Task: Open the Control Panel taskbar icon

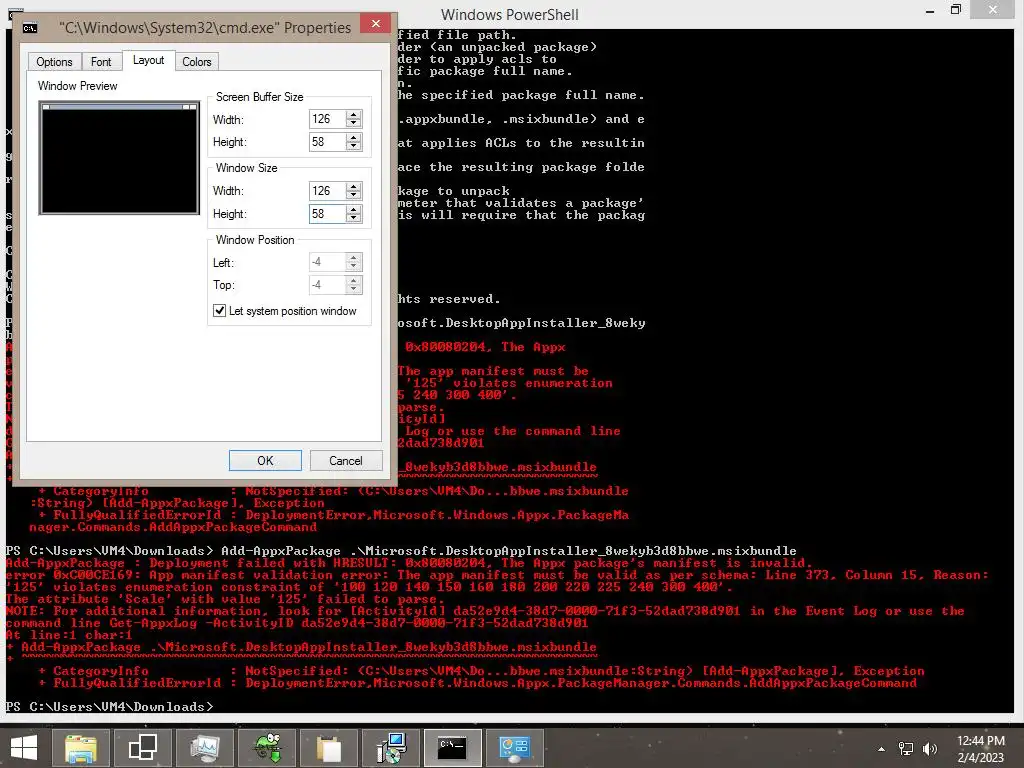Action: point(514,748)
